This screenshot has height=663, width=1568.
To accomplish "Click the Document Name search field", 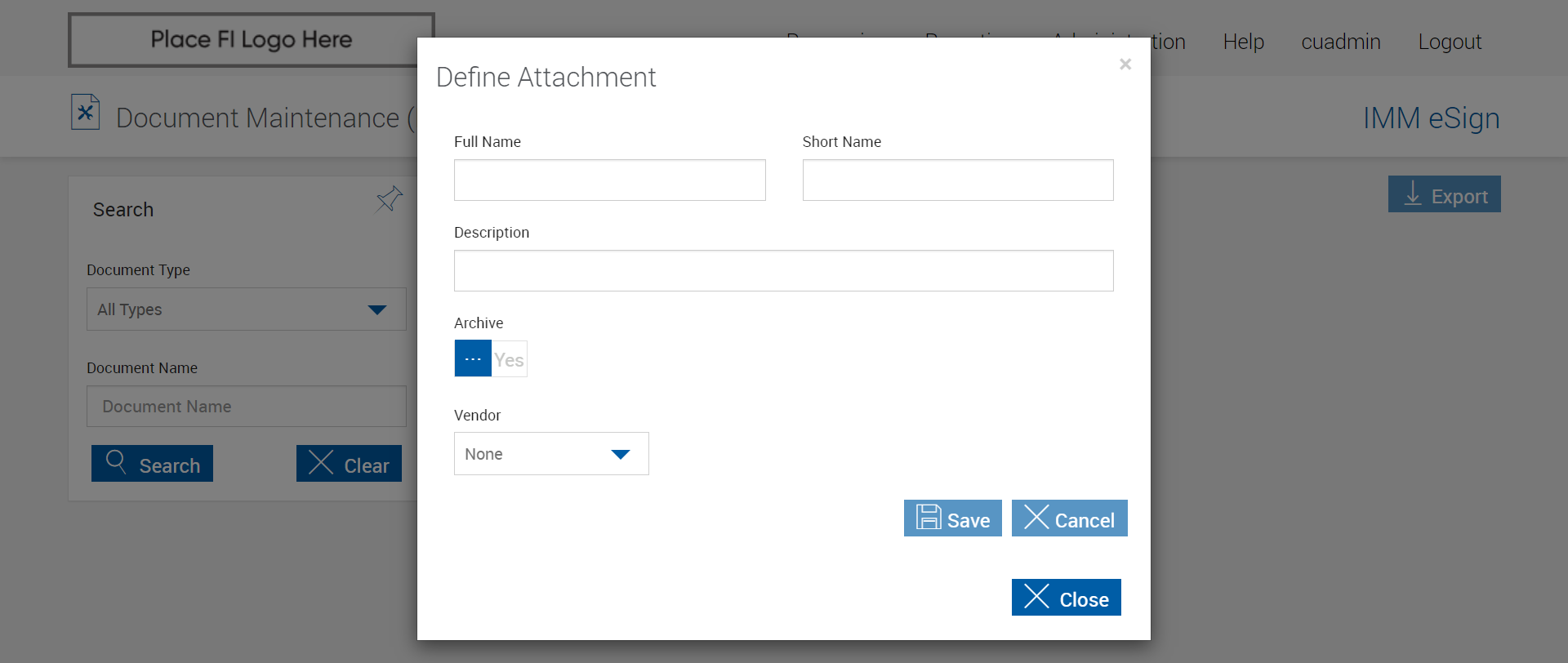I will coord(246,407).
